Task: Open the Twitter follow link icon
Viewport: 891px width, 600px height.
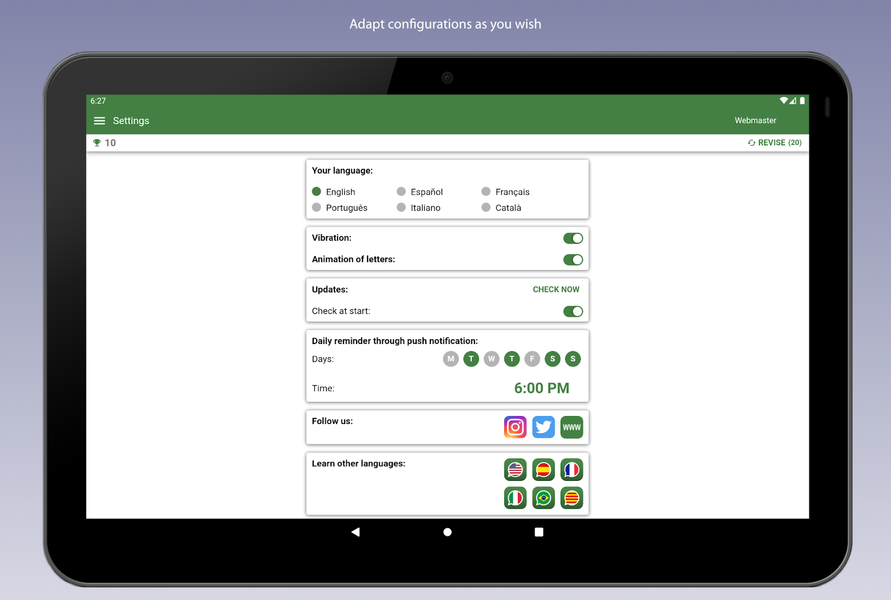Action: pos(543,427)
